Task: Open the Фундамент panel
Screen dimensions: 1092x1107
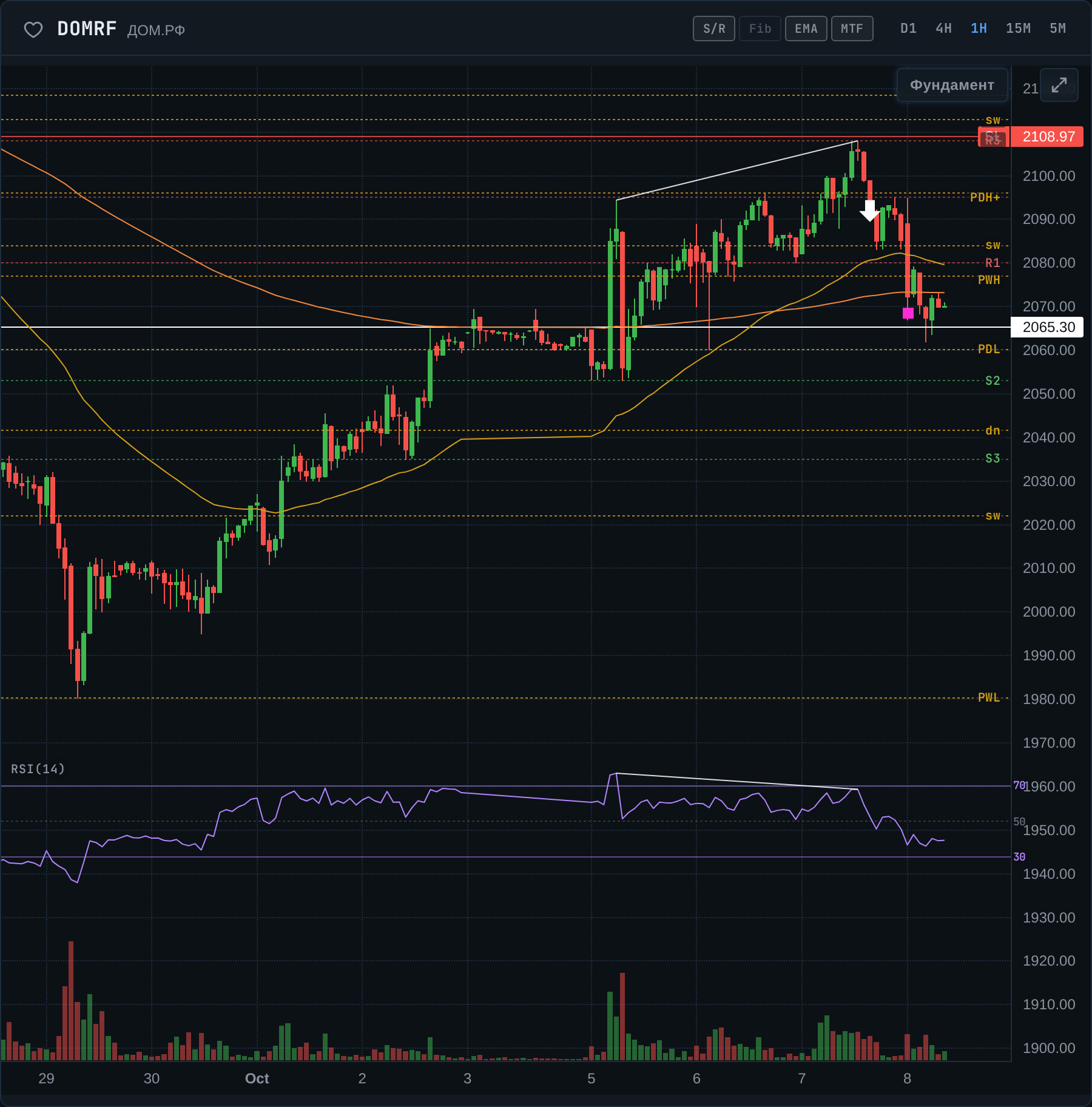Action: coord(952,85)
